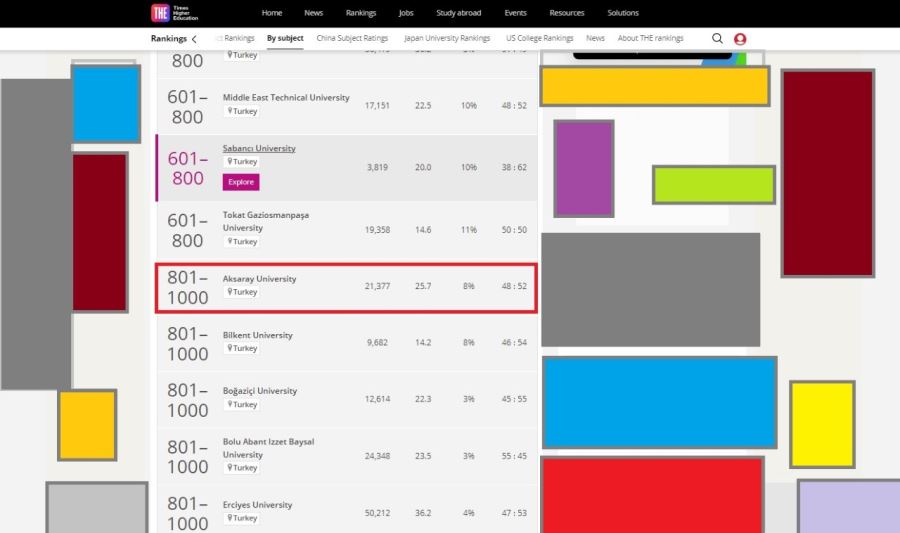Open the US College Rankings tab

pyautogui.click(x=539, y=38)
